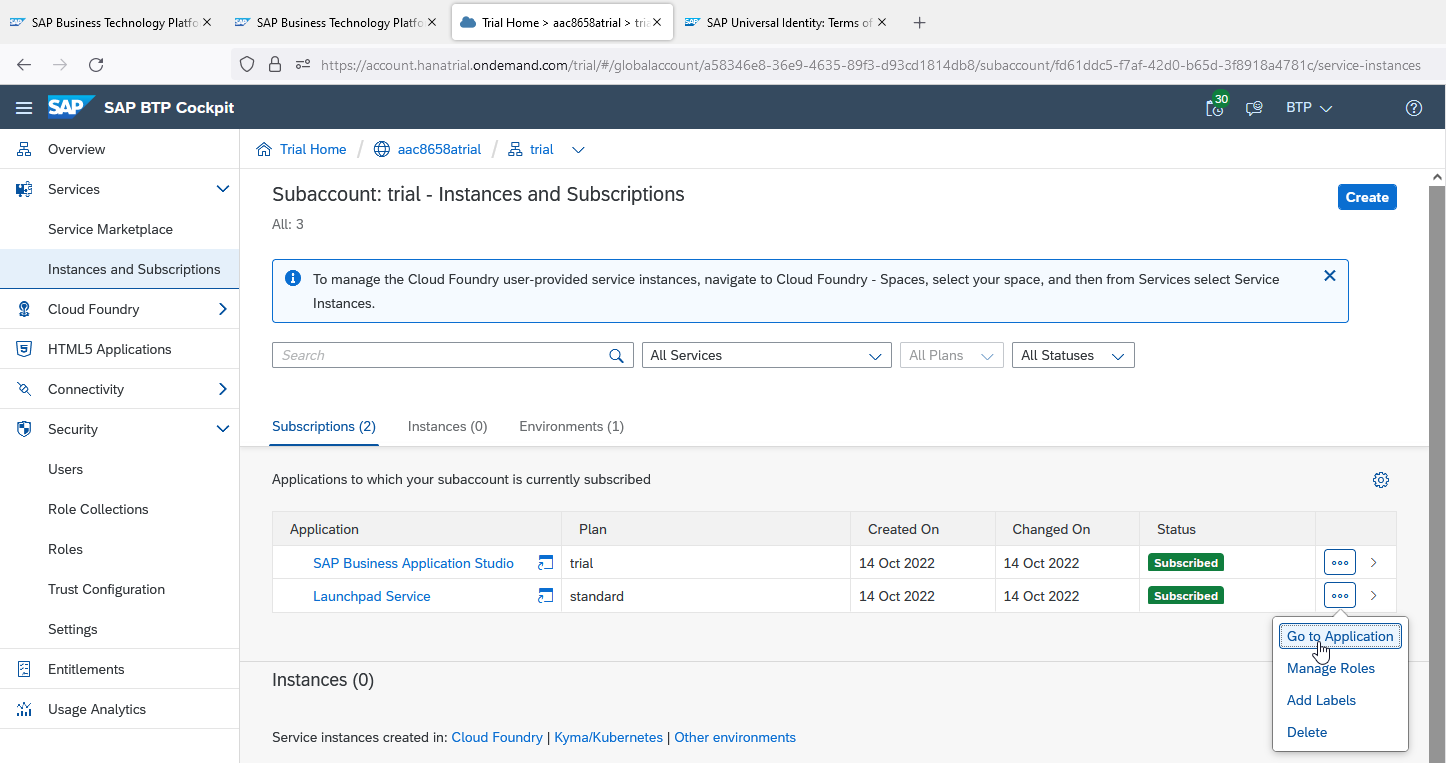Open the All Services dropdown
Image resolution: width=1446 pixels, height=763 pixels.
point(766,354)
